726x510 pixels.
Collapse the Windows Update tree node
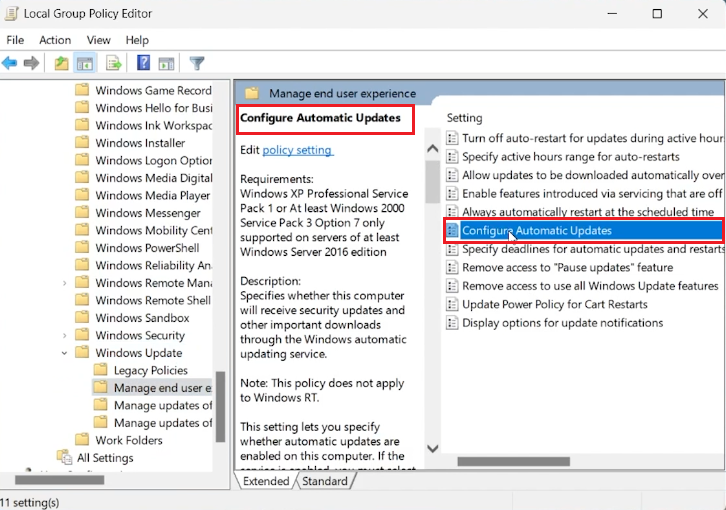click(65, 353)
